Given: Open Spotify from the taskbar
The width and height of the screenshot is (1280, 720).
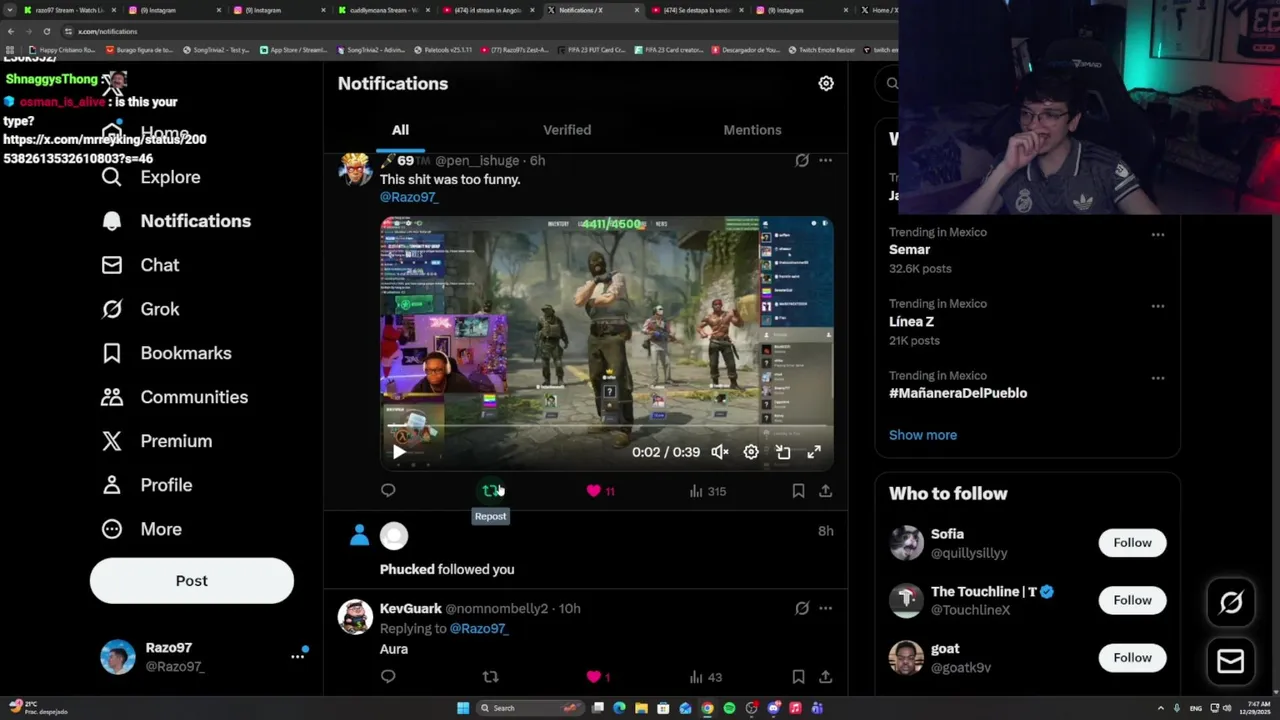Looking at the screenshot, I should point(729,708).
